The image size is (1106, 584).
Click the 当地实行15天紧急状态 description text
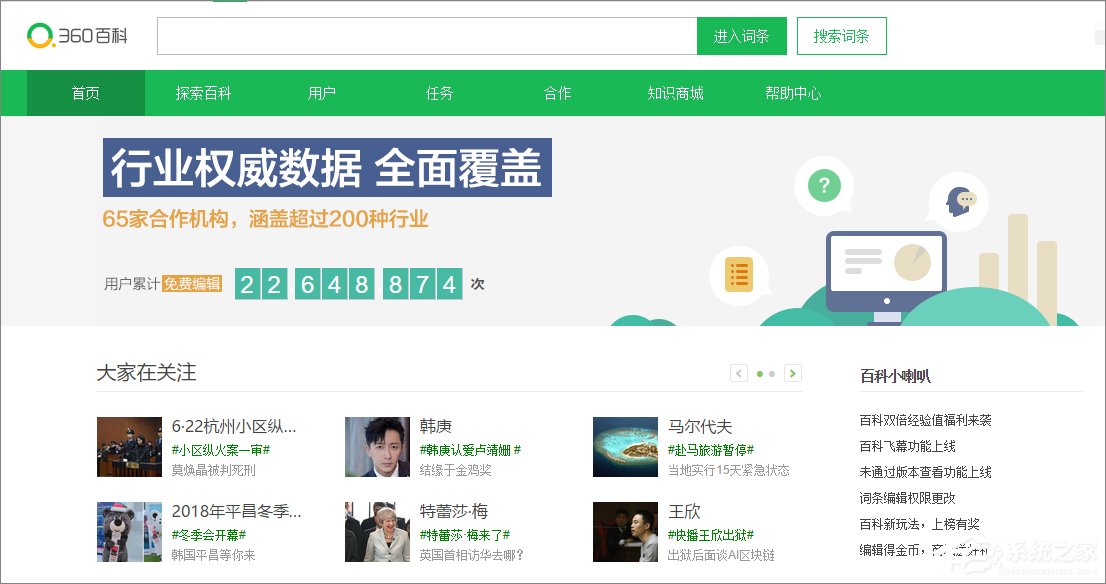[x=729, y=470]
